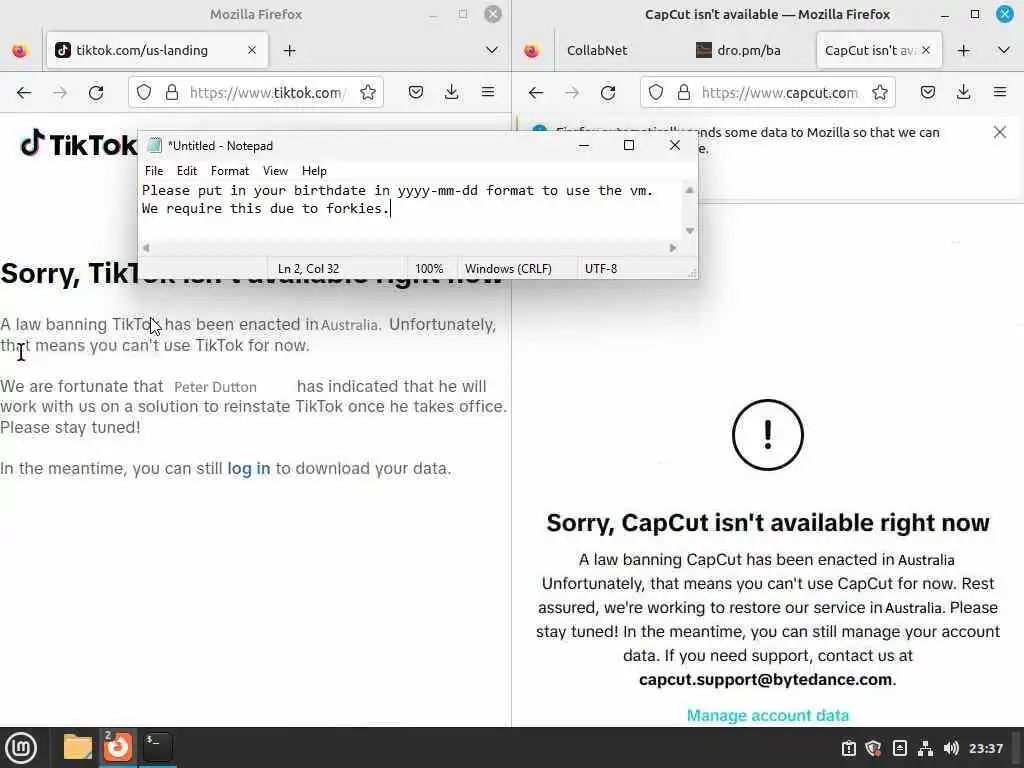The image size is (1024, 768).
Task: Click Notepad's vertical scrollbar up arrow
Action: coord(689,190)
